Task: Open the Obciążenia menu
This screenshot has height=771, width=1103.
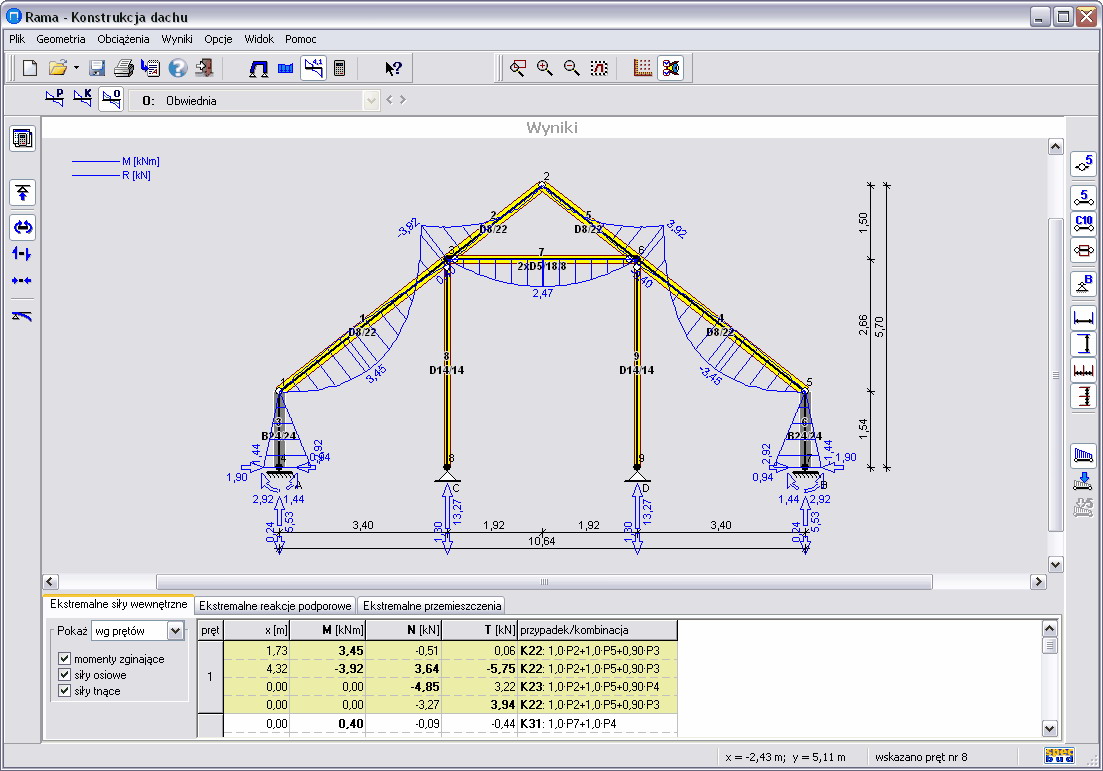Action: (x=123, y=39)
